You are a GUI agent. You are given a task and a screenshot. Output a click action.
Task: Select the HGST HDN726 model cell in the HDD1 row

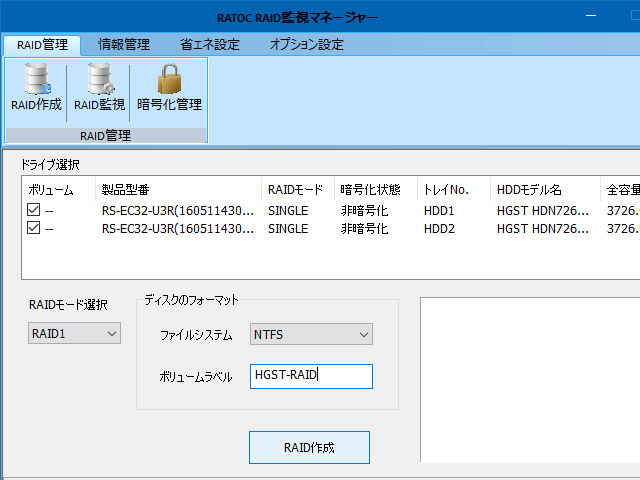pyautogui.click(x=543, y=211)
